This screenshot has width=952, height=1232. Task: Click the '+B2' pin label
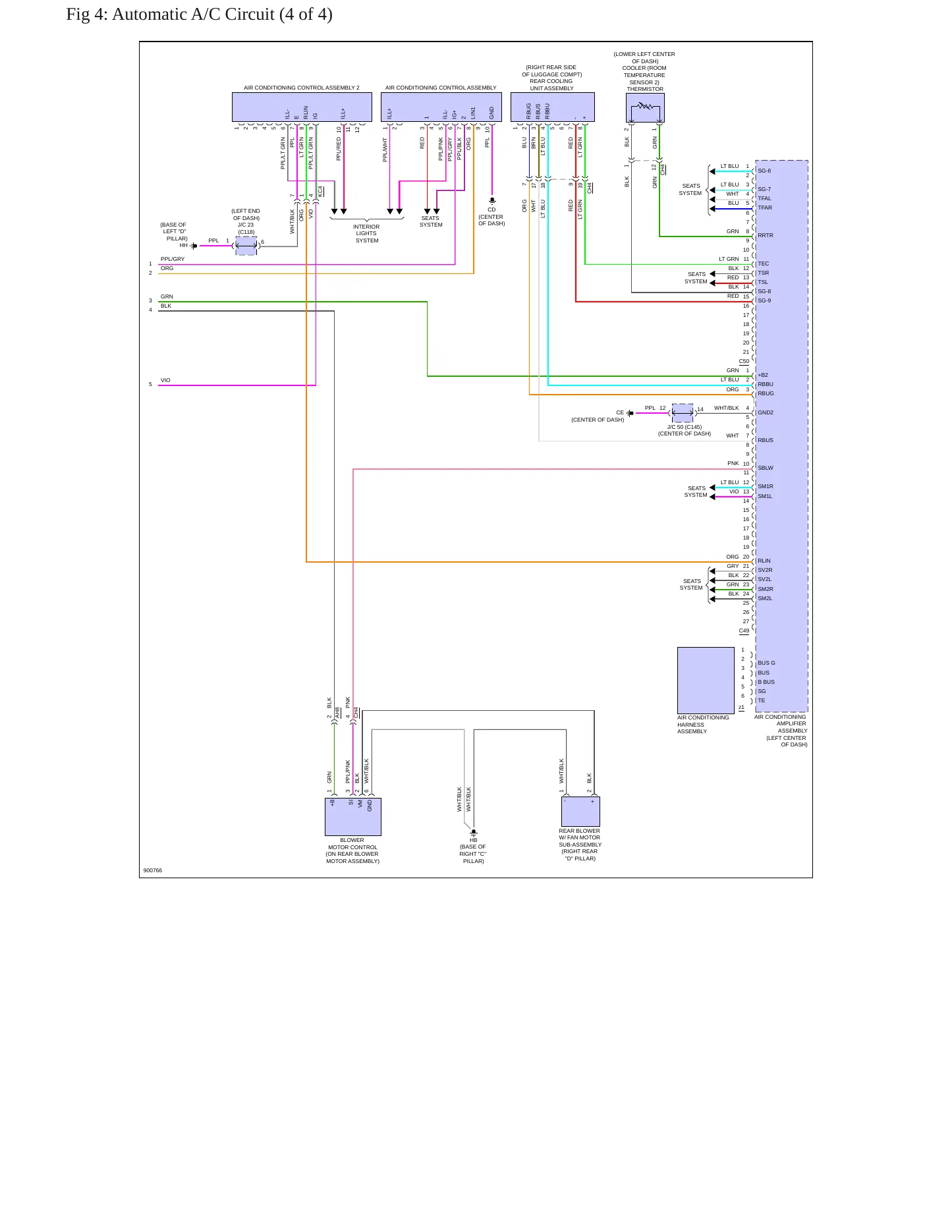[x=763, y=375]
